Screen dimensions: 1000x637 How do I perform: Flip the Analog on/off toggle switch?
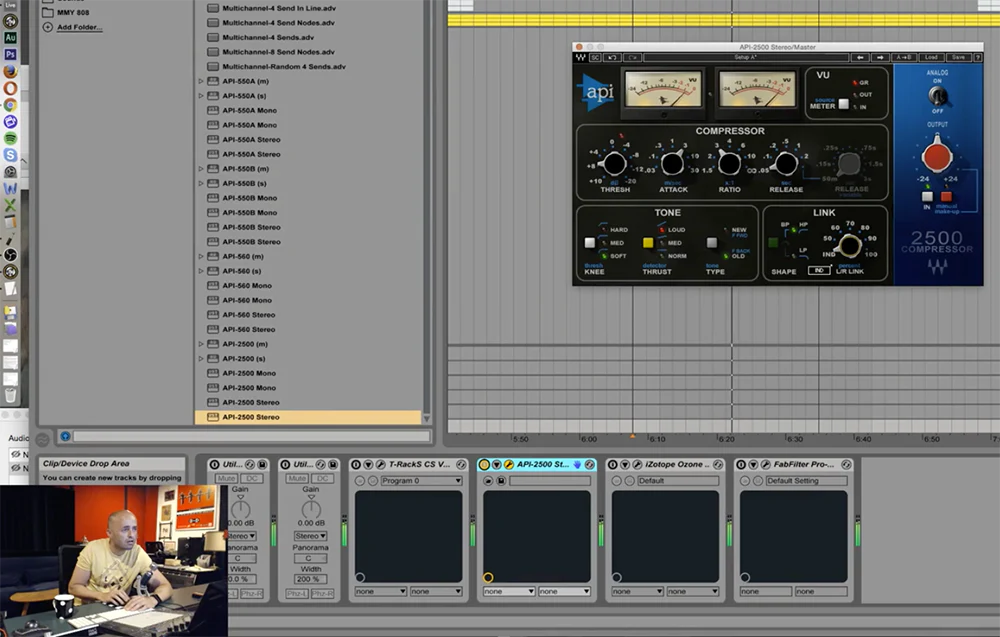click(936, 95)
